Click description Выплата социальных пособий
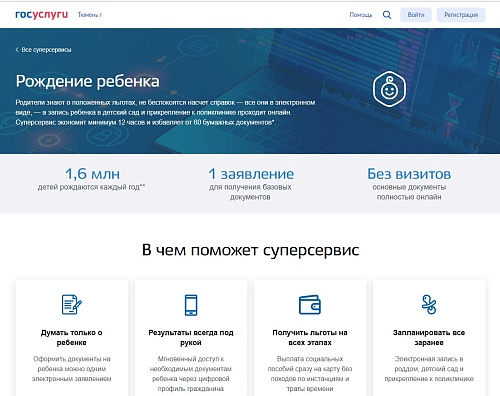The height and width of the screenshot is (396, 500). 310,374
